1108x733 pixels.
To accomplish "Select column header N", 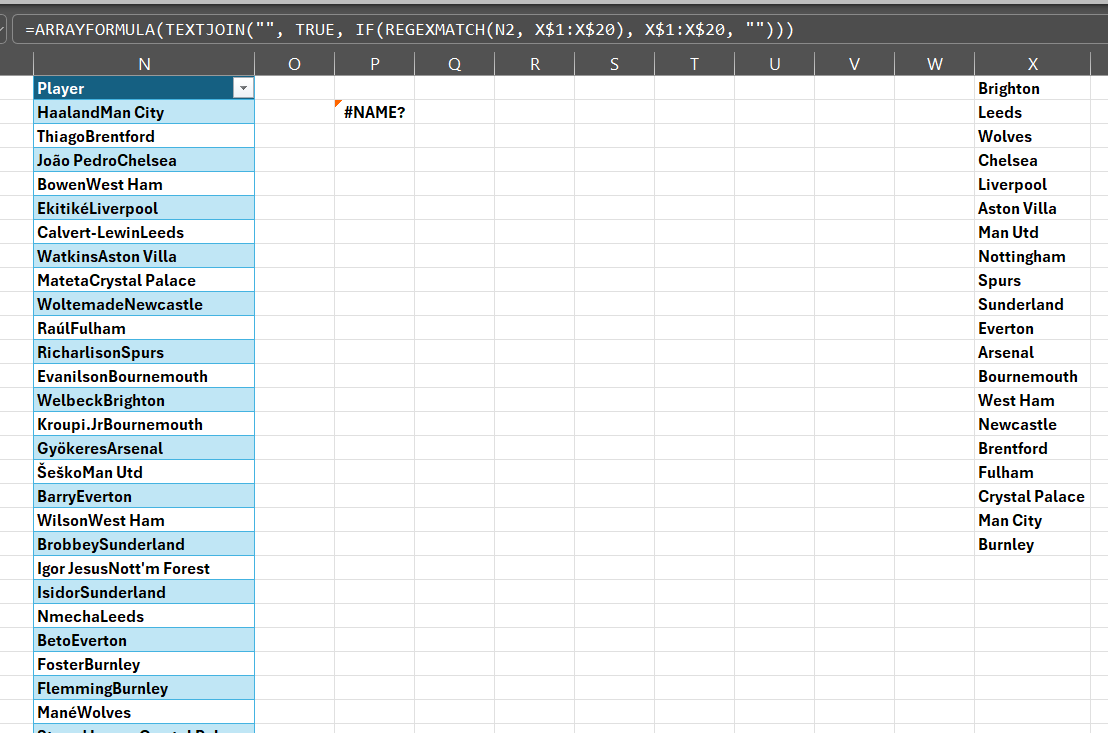I will [144, 62].
